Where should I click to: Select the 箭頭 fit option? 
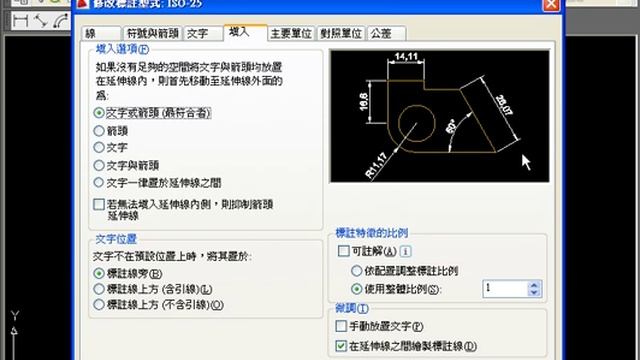[x=111, y=131]
